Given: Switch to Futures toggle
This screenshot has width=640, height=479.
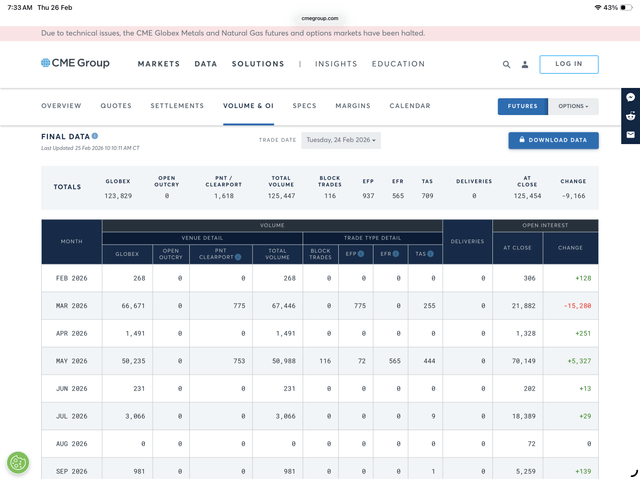Looking at the screenshot, I should 522,106.
